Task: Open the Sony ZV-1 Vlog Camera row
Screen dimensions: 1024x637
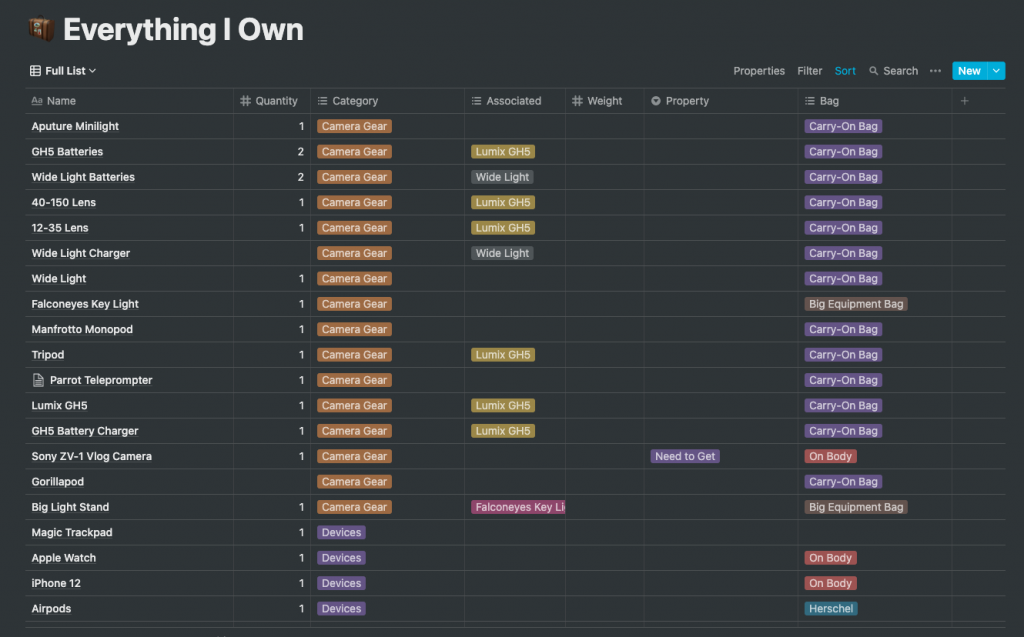Action: pyautogui.click(x=91, y=456)
